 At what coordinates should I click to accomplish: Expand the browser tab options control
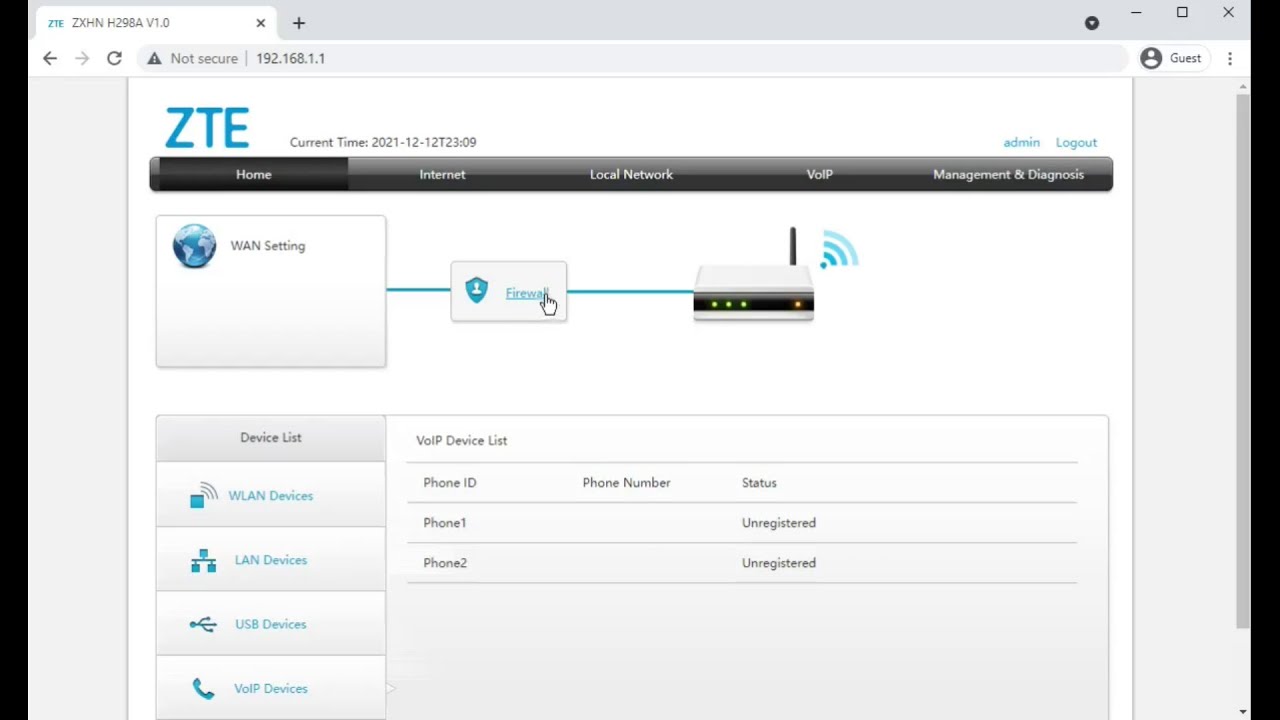(1092, 22)
